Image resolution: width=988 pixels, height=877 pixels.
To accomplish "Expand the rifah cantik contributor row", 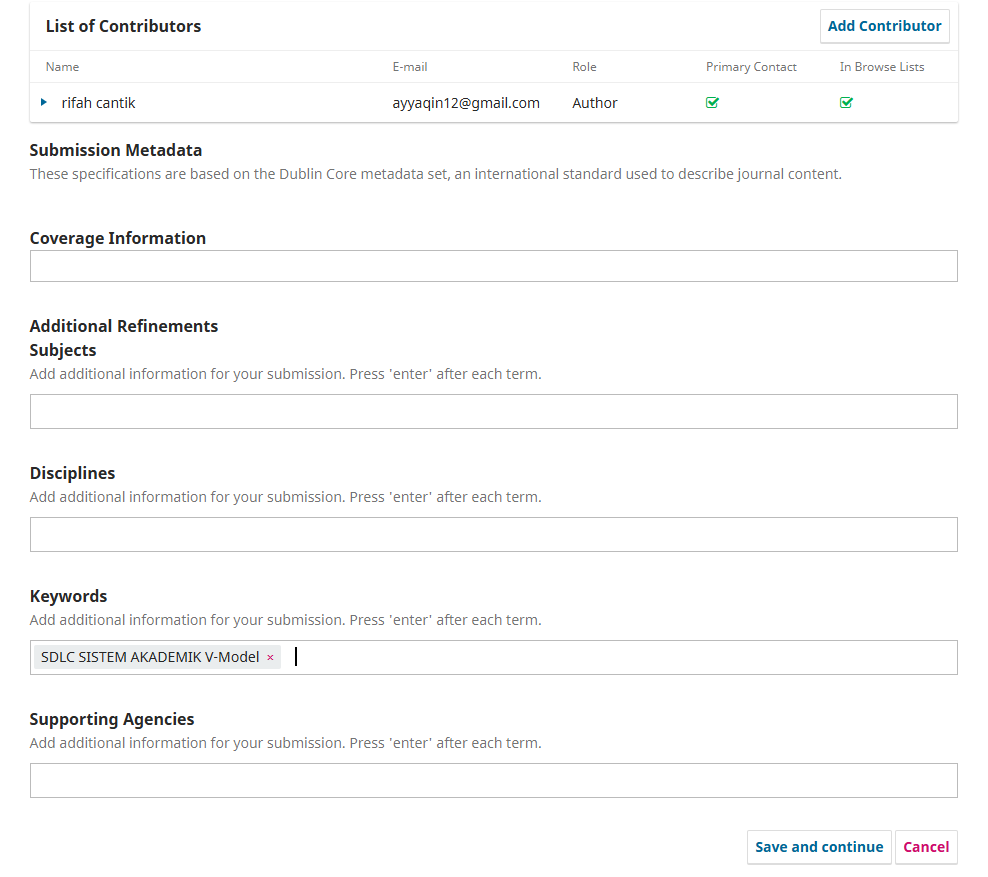I will (x=44, y=102).
